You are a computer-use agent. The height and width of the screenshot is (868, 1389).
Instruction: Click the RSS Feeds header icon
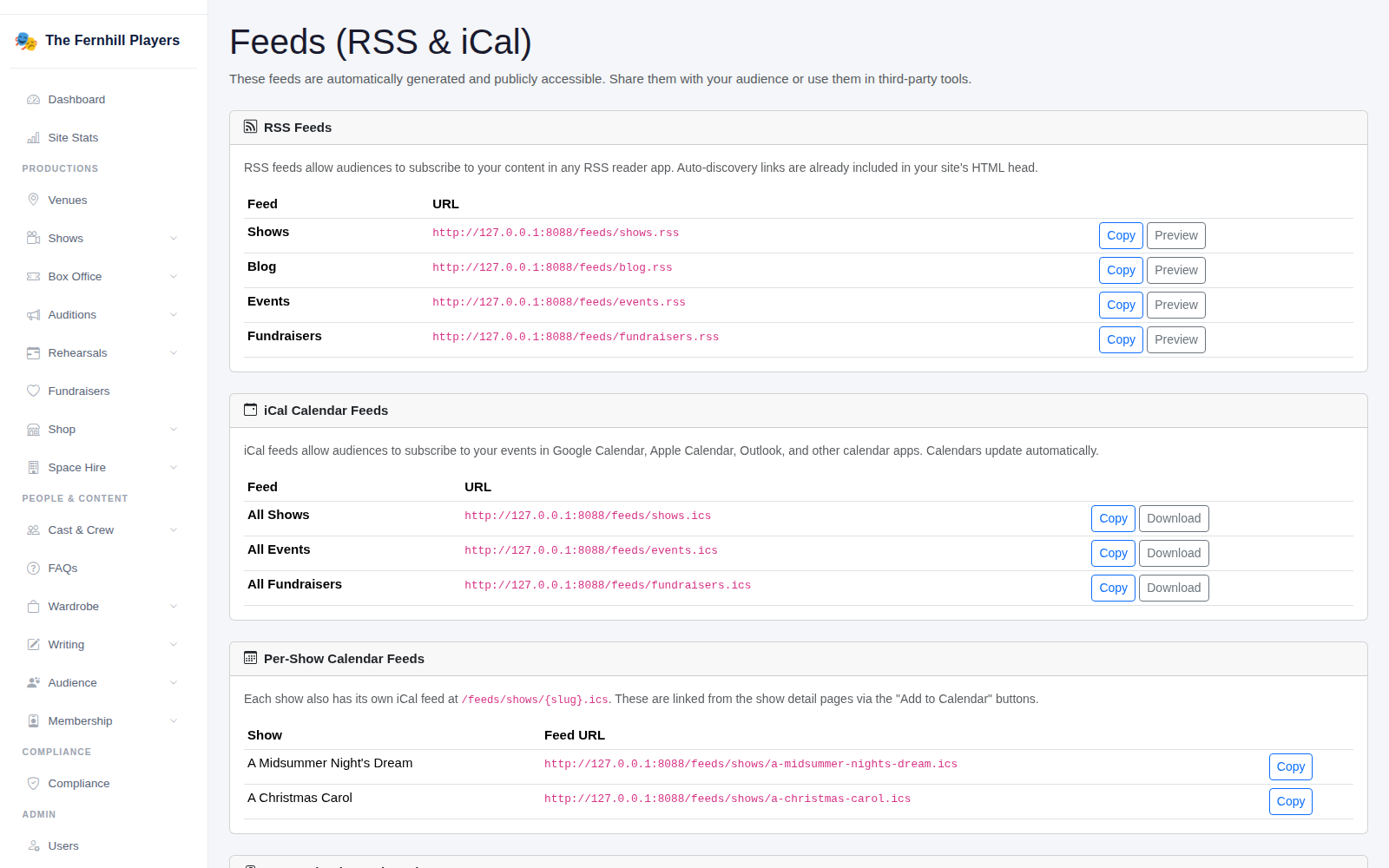pos(250,127)
